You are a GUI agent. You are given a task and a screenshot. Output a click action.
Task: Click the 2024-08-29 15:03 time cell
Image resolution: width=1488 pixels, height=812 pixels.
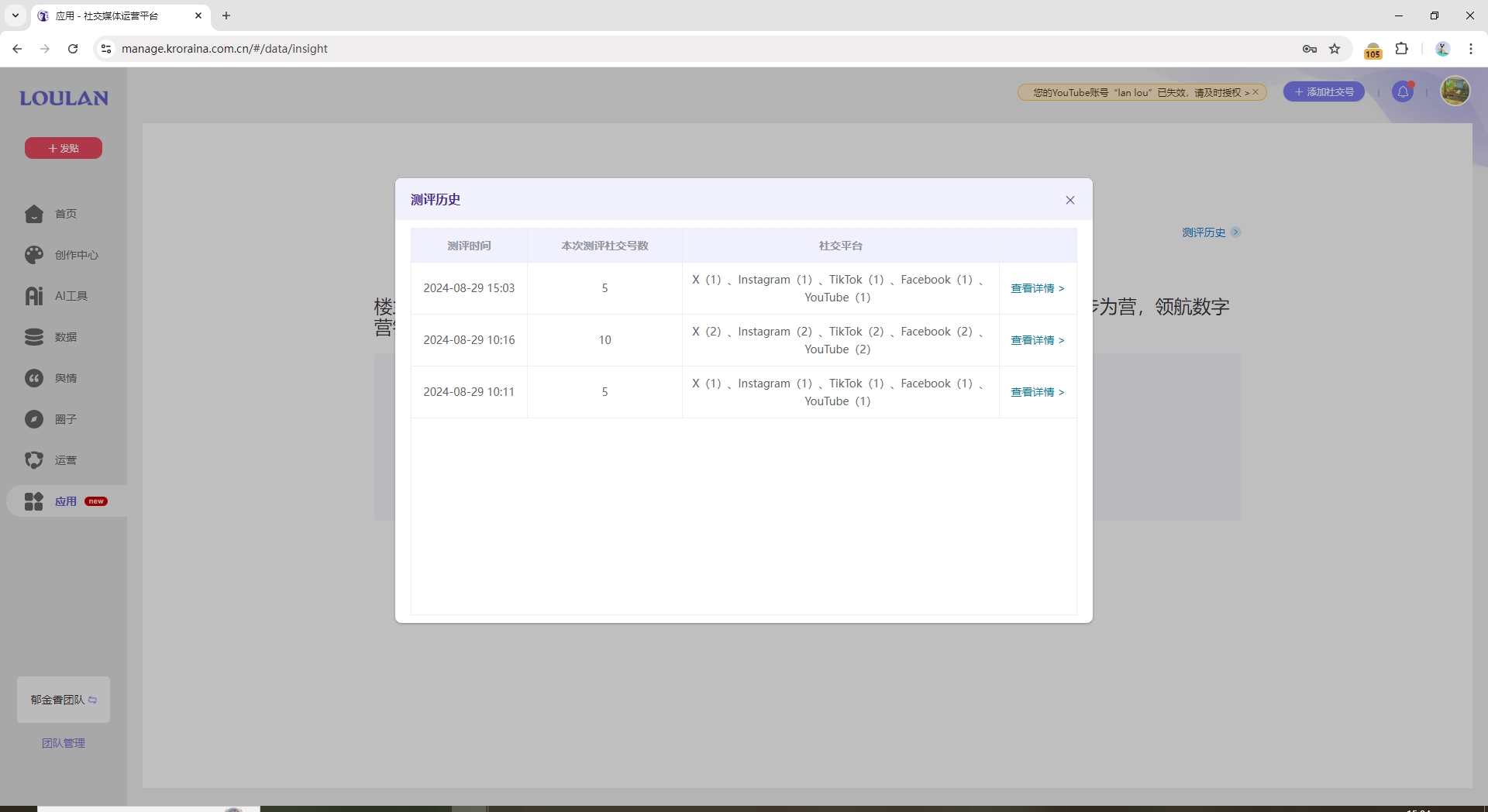click(469, 288)
